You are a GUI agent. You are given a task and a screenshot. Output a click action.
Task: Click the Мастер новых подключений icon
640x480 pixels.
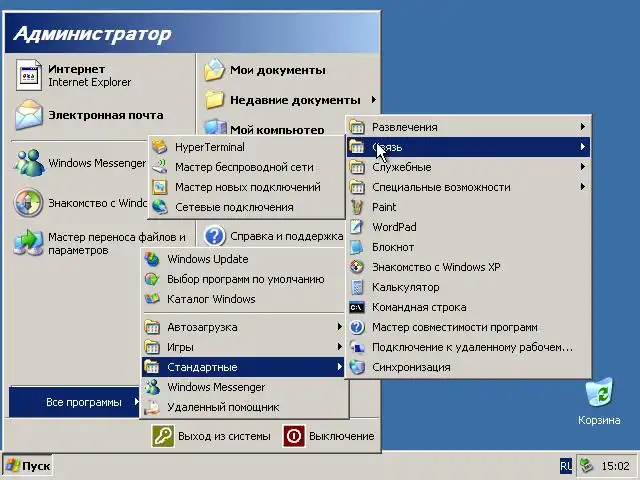coord(160,187)
